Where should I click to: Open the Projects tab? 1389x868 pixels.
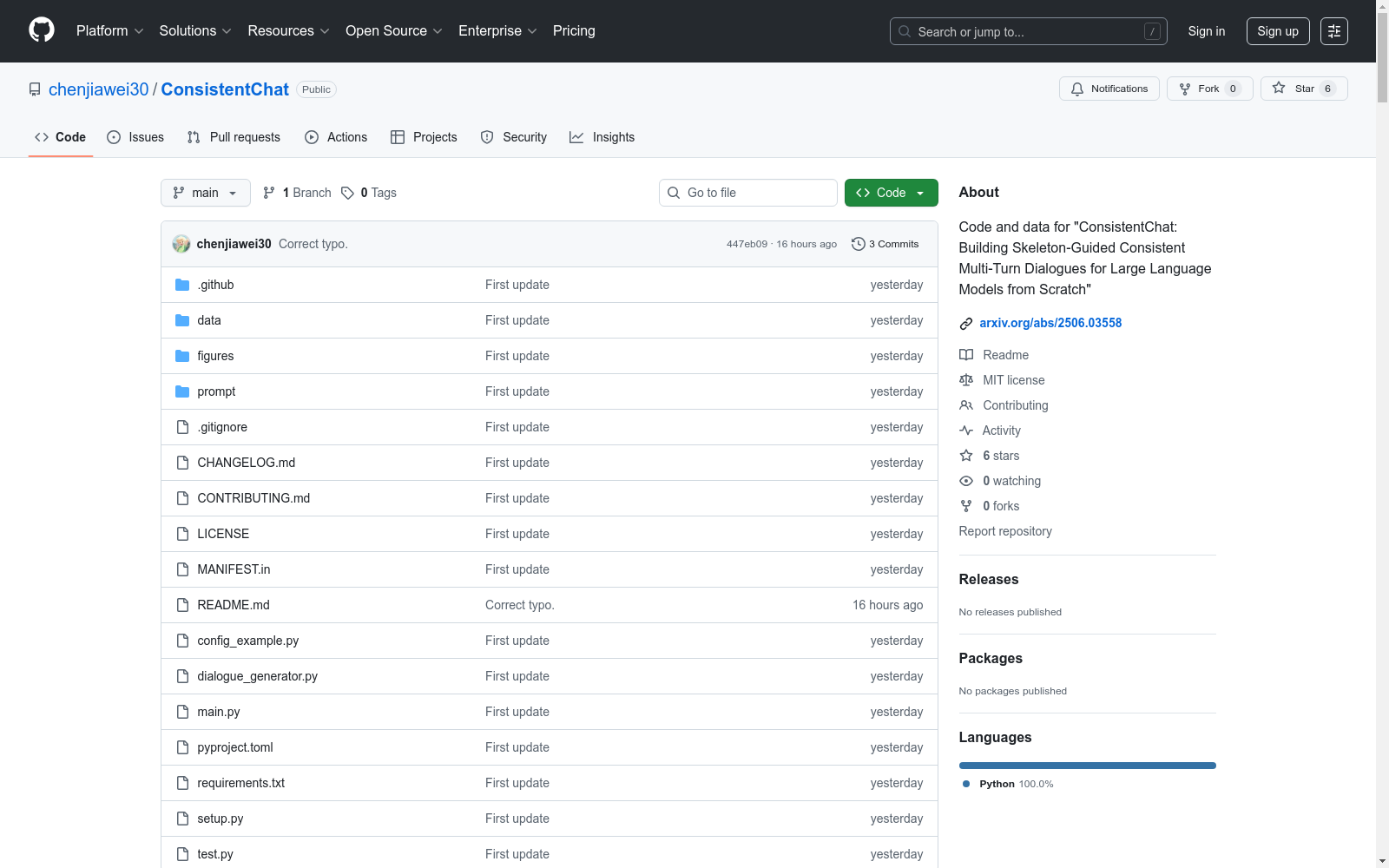point(424,137)
